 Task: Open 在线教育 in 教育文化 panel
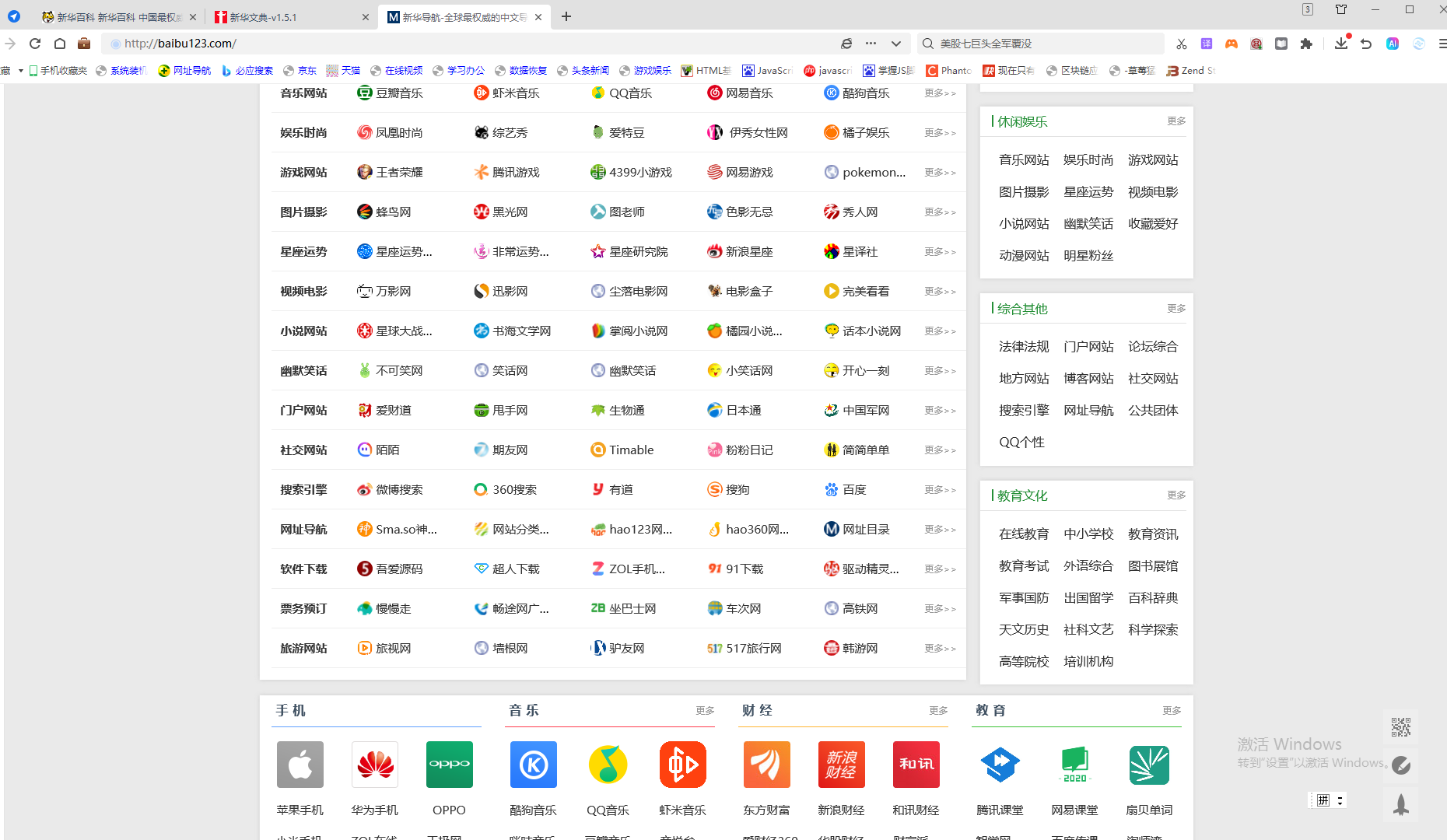coord(1024,534)
